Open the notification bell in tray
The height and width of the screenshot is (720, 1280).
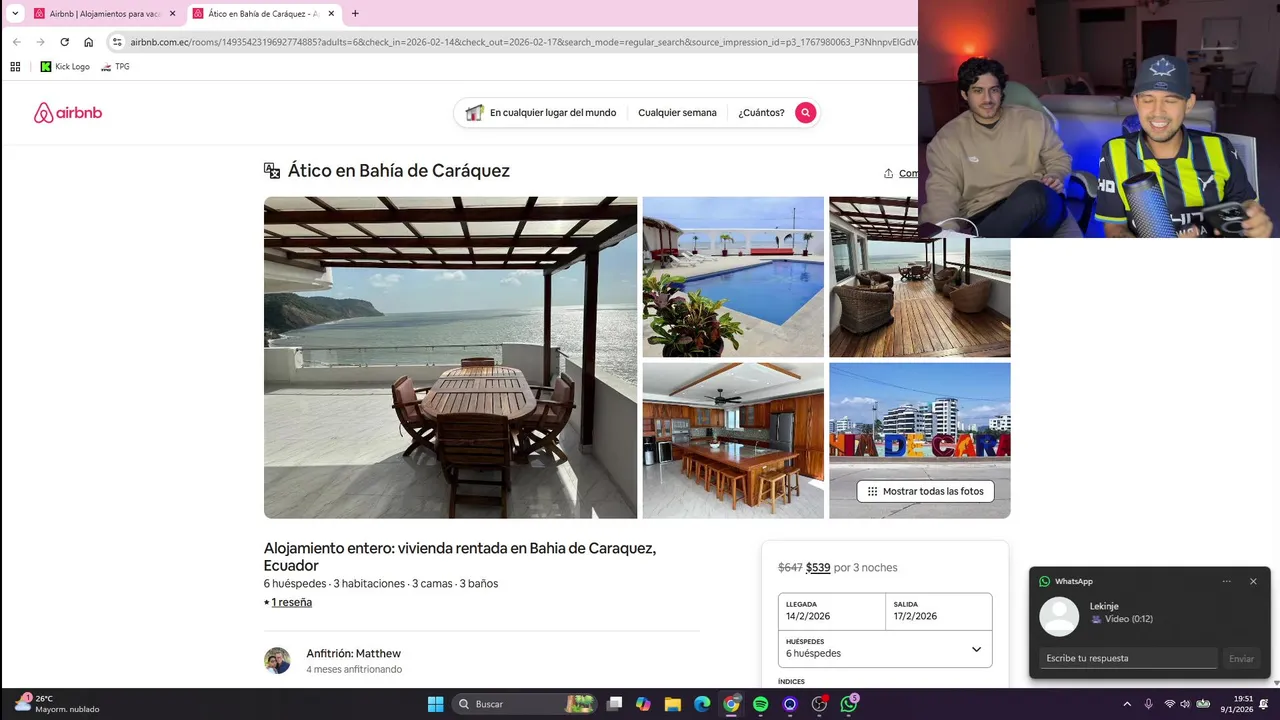pyautogui.click(x=1264, y=704)
